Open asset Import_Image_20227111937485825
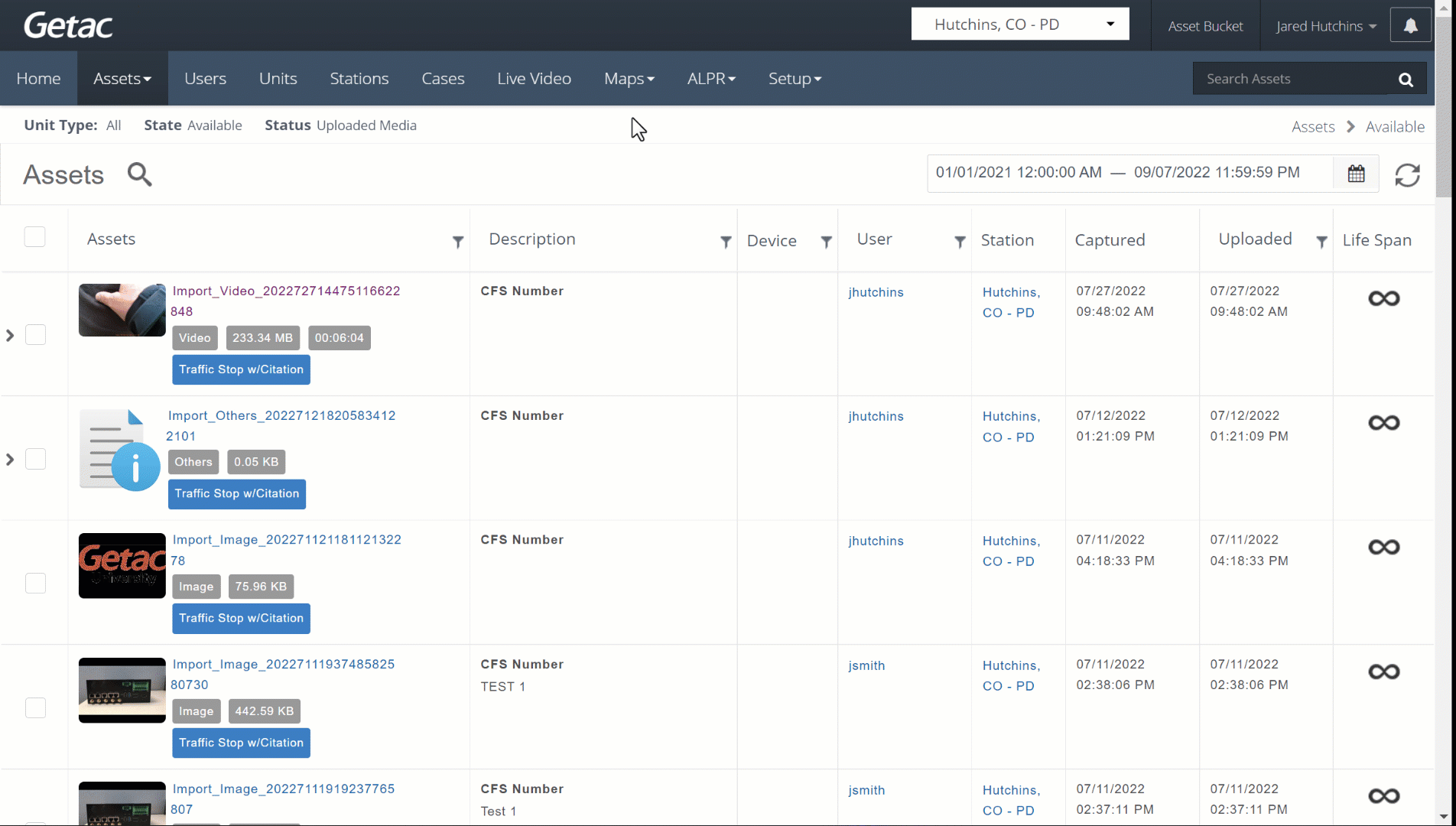 point(284,665)
